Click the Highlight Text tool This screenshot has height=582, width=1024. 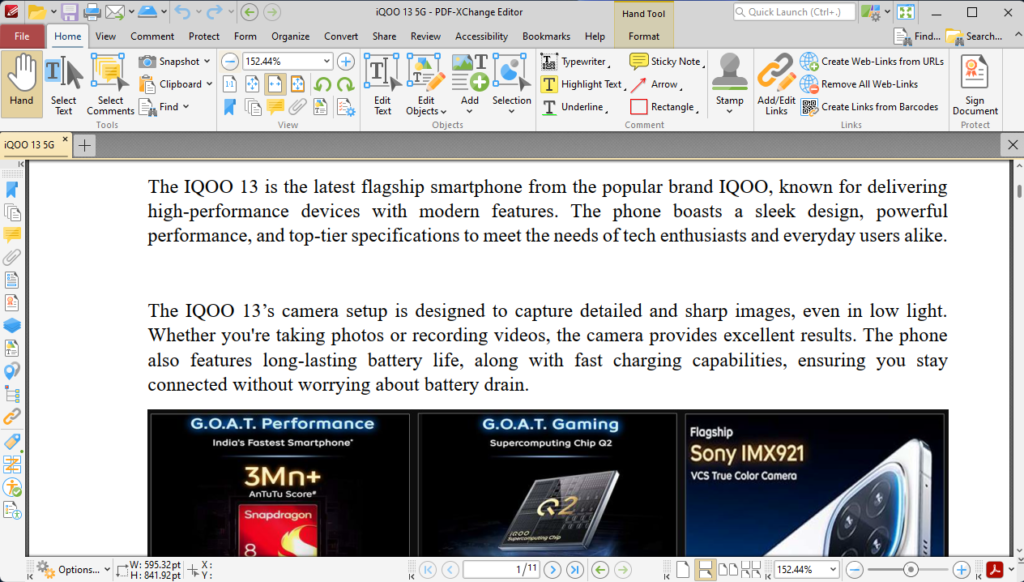[583, 84]
